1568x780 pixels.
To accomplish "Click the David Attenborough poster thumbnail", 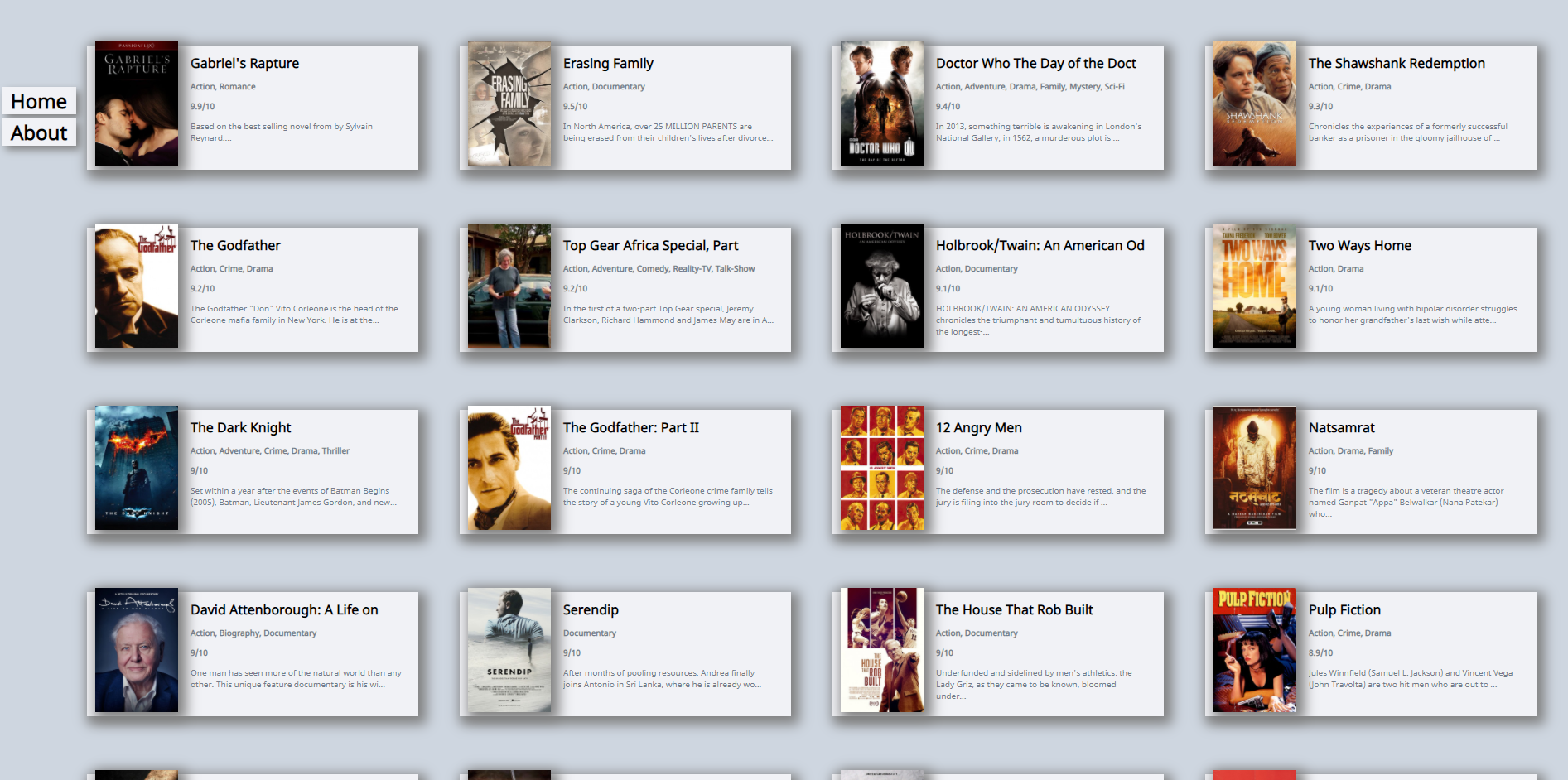I will (137, 650).
